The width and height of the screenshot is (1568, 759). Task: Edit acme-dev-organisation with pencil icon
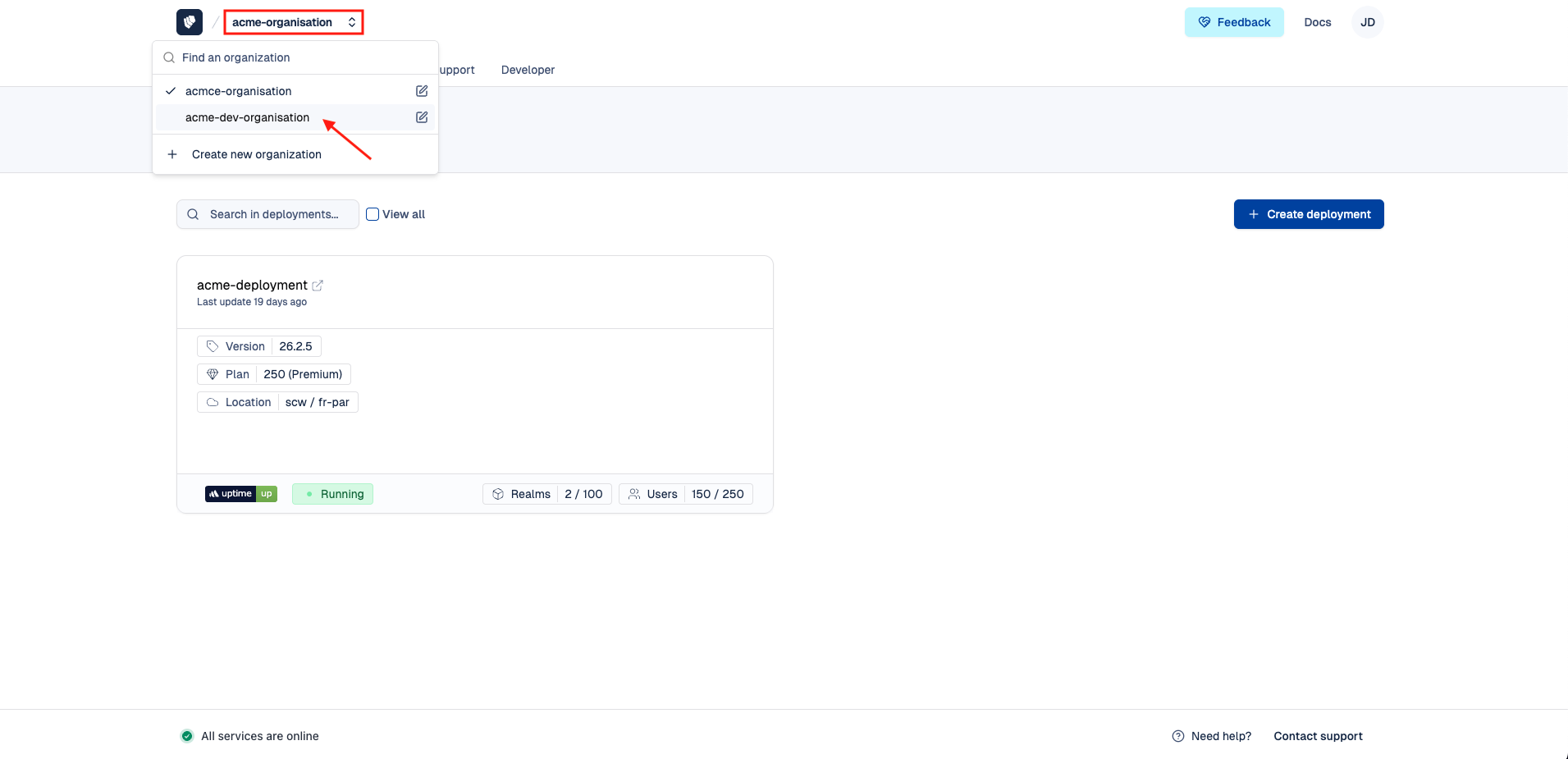[422, 117]
